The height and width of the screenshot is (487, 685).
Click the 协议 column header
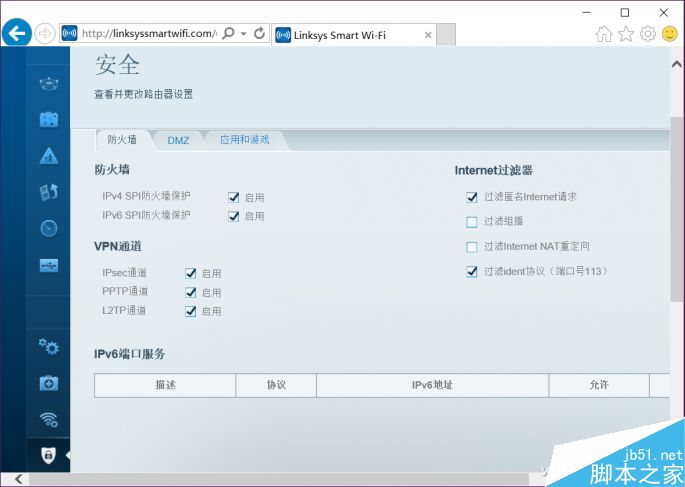pos(276,385)
